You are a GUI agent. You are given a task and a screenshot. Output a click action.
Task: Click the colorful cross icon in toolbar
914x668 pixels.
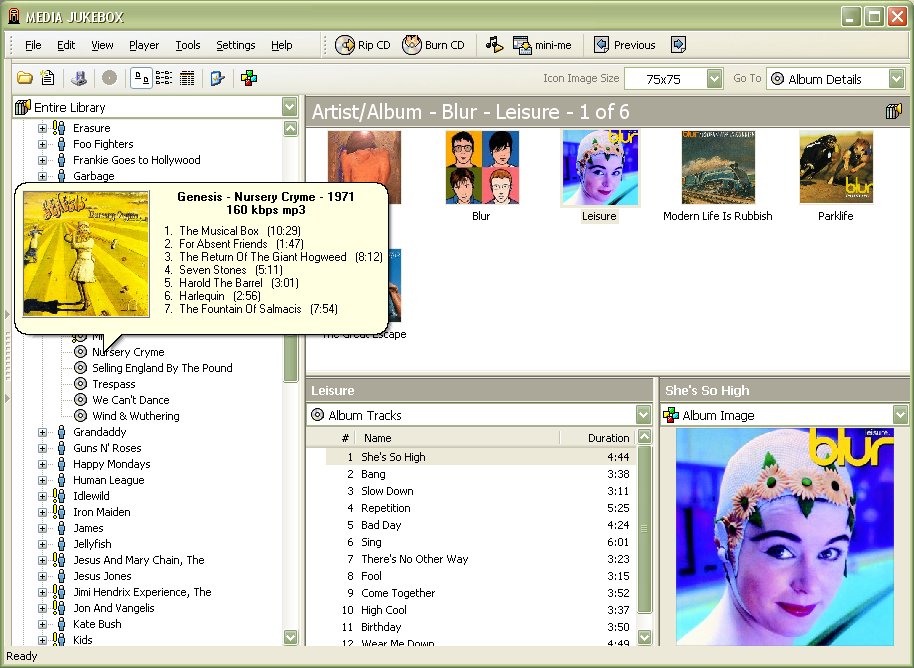click(x=249, y=78)
